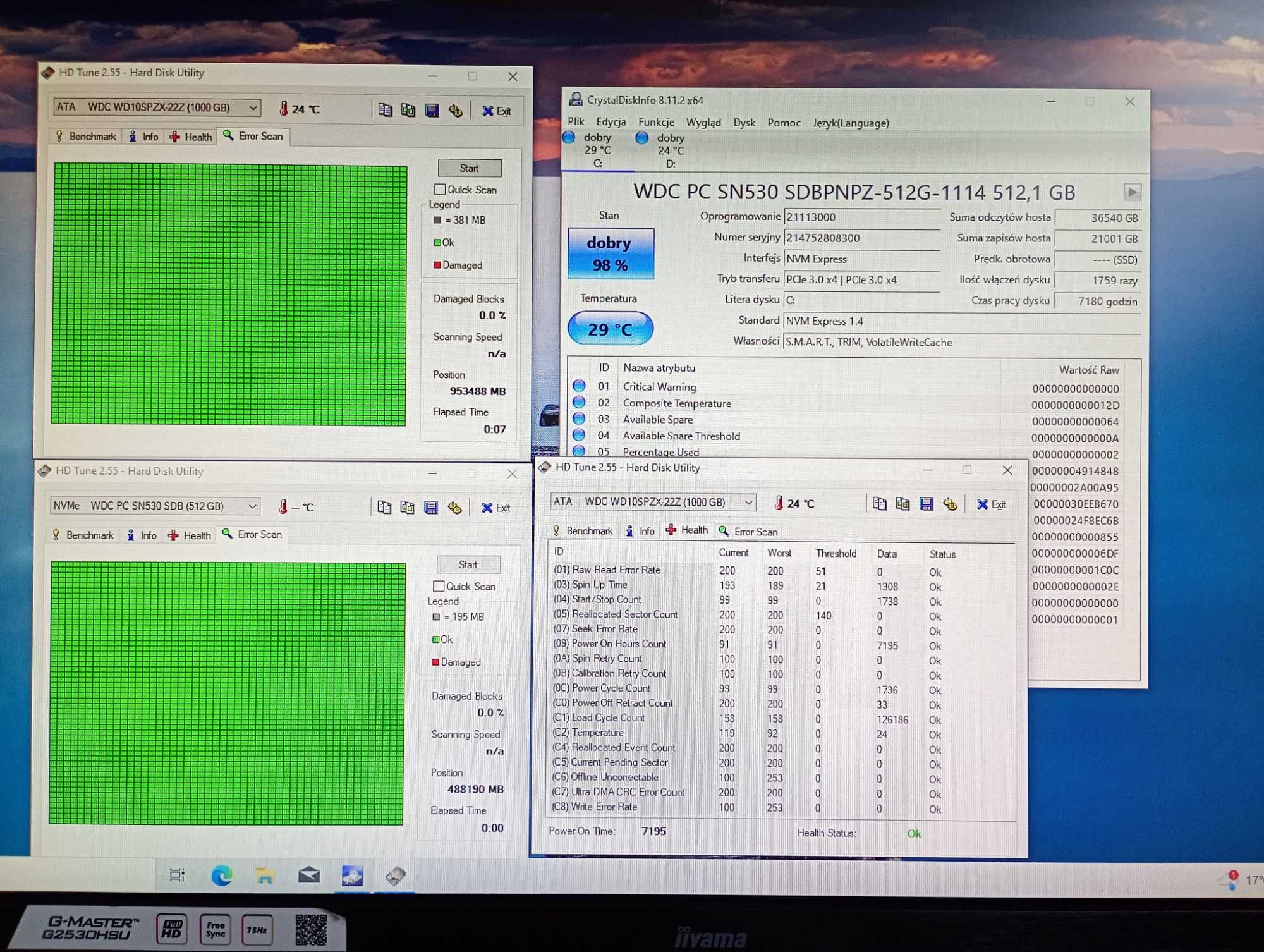Open Wygląd menu in CrystalDiskInfo
The height and width of the screenshot is (952, 1264).
[703, 123]
